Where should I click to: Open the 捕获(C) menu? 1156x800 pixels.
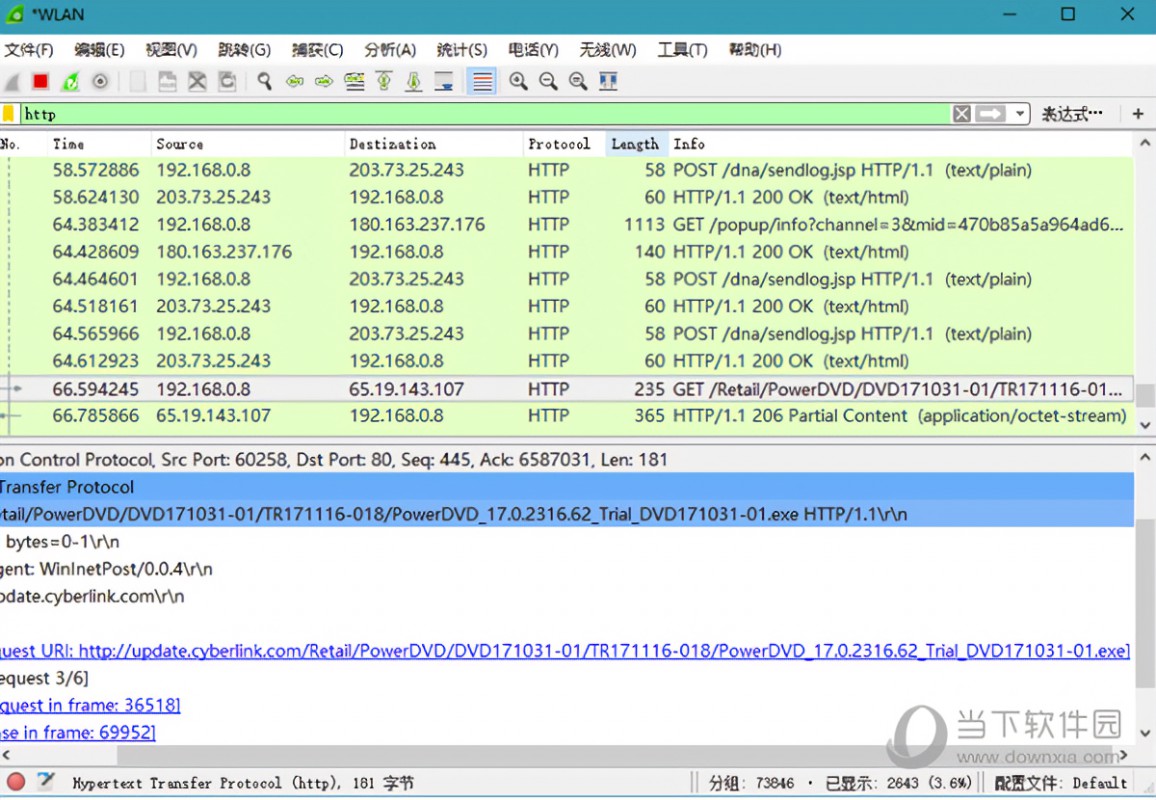coord(317,50)
